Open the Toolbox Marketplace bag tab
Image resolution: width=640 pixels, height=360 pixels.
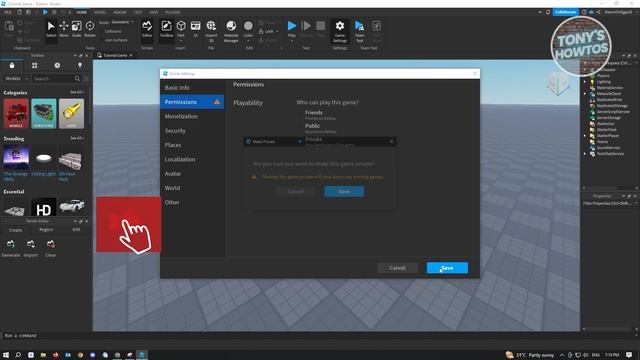(x=12, y=65)
